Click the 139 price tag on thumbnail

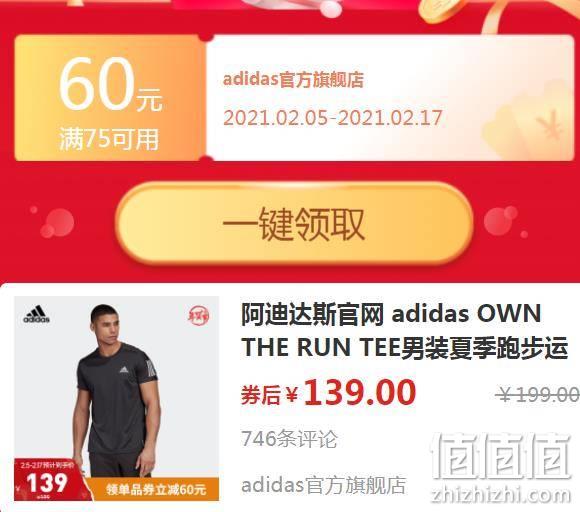pyautogui.click(x=47, y=482)
